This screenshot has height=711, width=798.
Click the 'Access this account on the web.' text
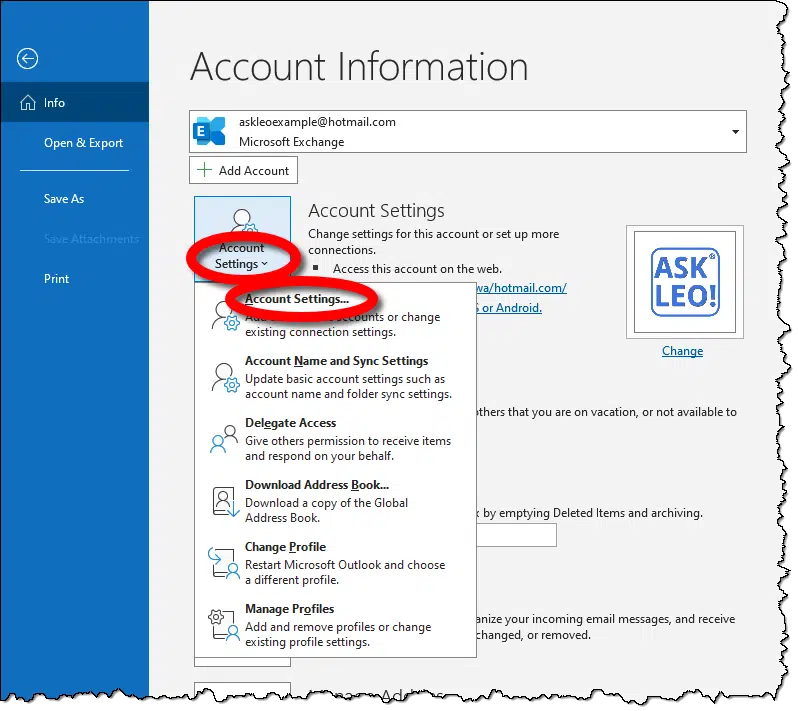pos(417,269)
